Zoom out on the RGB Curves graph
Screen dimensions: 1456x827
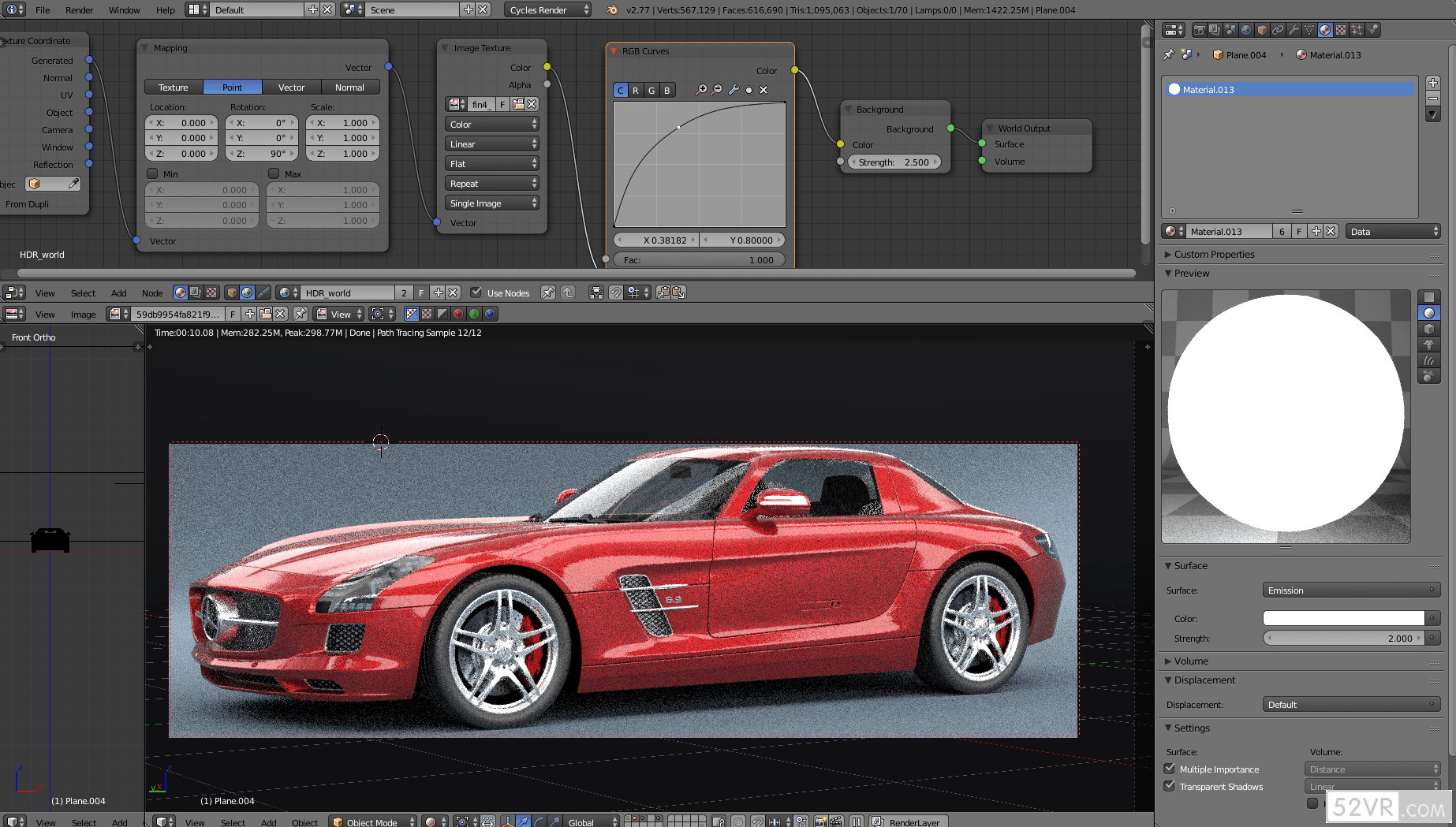[x=717, y=90]
